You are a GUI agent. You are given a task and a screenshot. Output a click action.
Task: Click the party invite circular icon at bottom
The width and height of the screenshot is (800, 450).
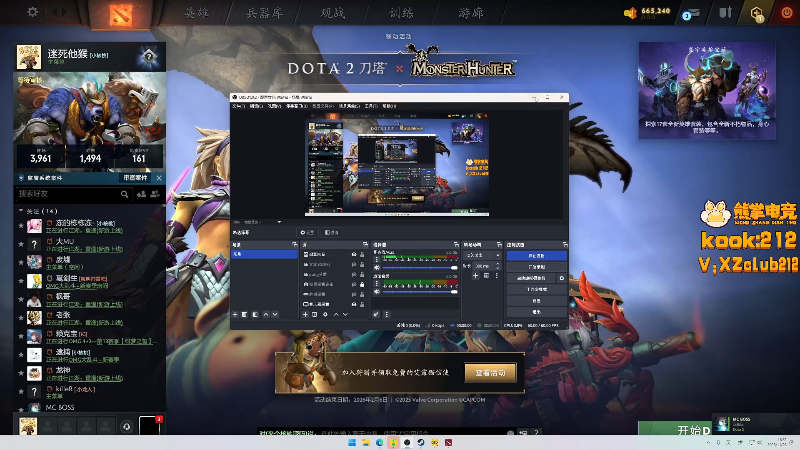point(127,426)
